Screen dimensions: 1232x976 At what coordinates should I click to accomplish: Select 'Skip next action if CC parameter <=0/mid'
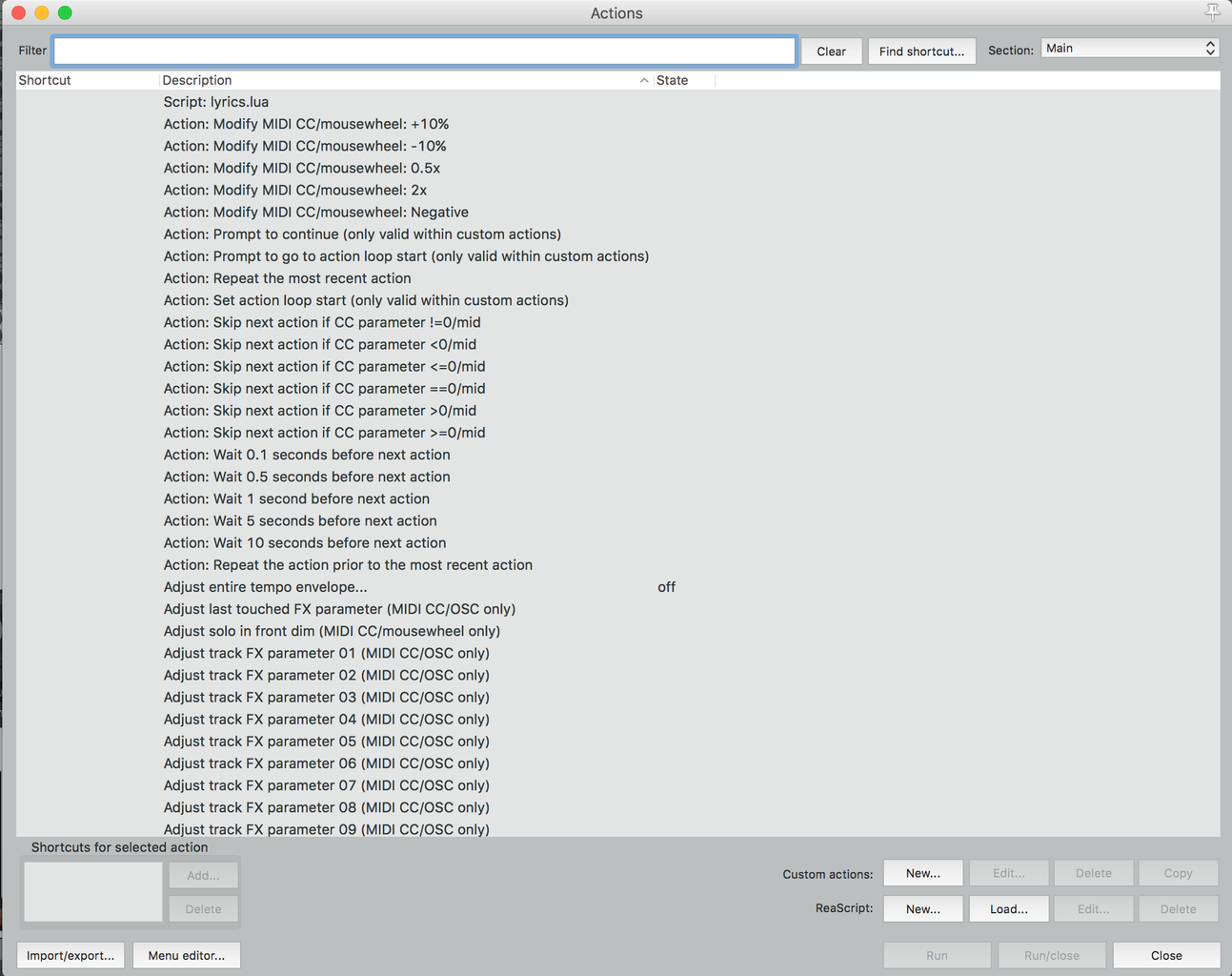click(617, 366)
